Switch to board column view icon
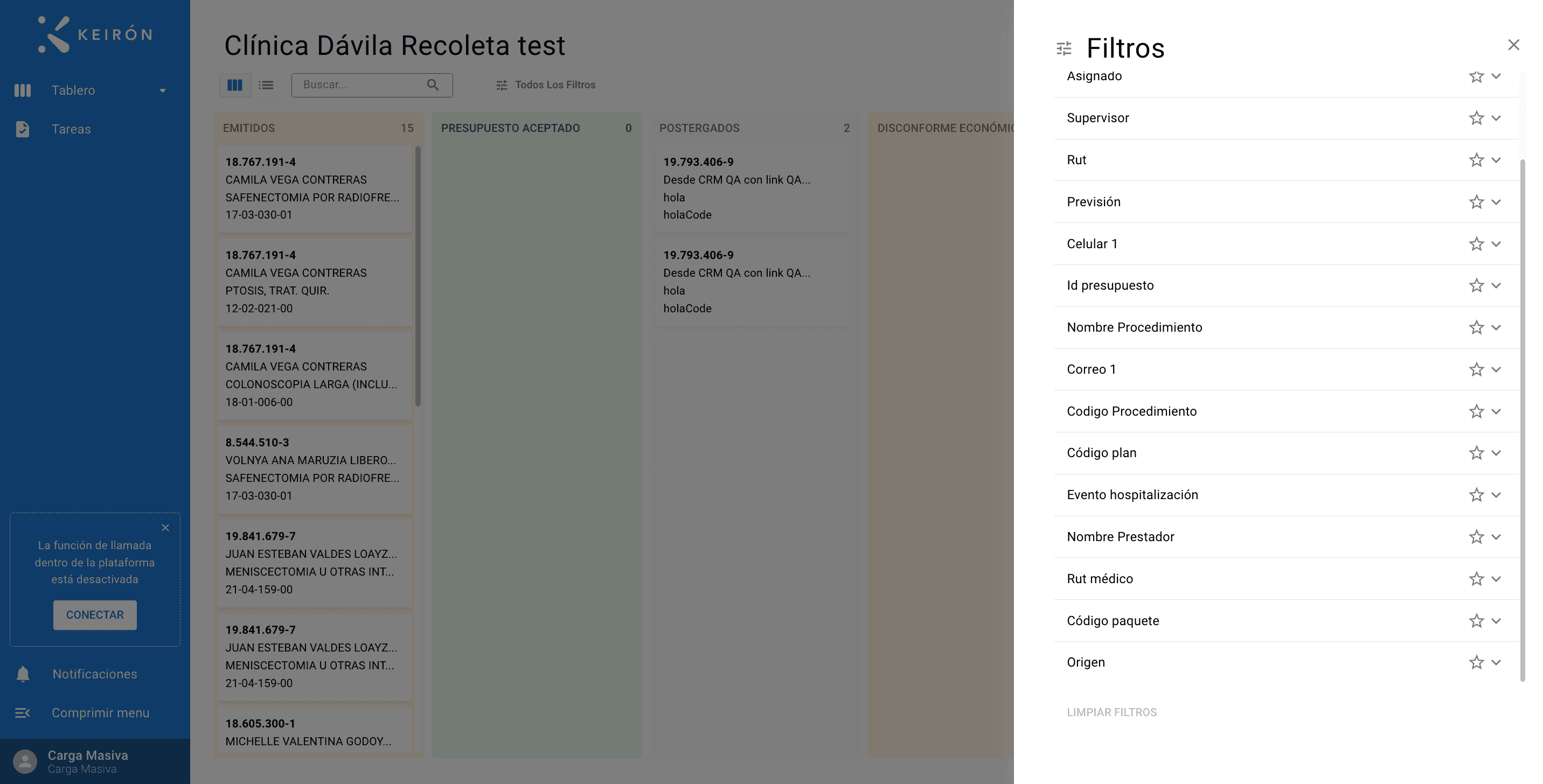The width and height of the screenshot is (1543, 784). click(235, 85)
